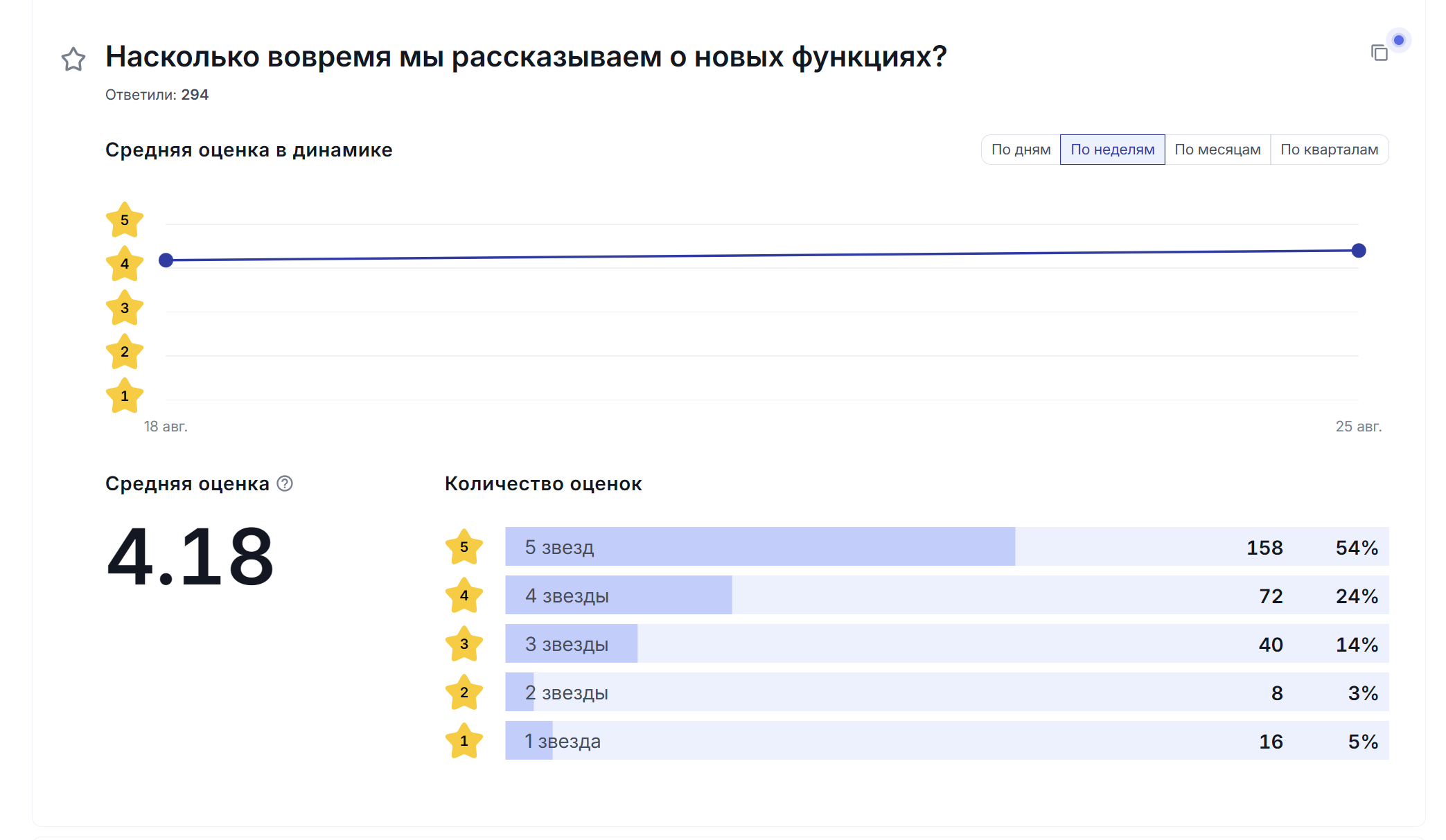
Task: Click the copy icon at top right
Action: 1379,53
